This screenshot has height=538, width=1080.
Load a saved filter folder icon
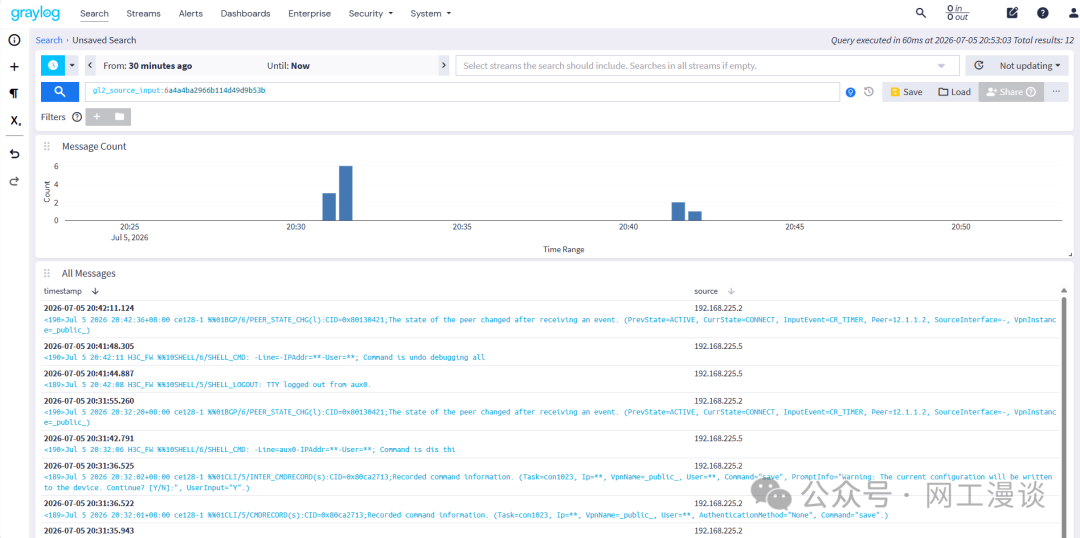(x=119, y=117)
